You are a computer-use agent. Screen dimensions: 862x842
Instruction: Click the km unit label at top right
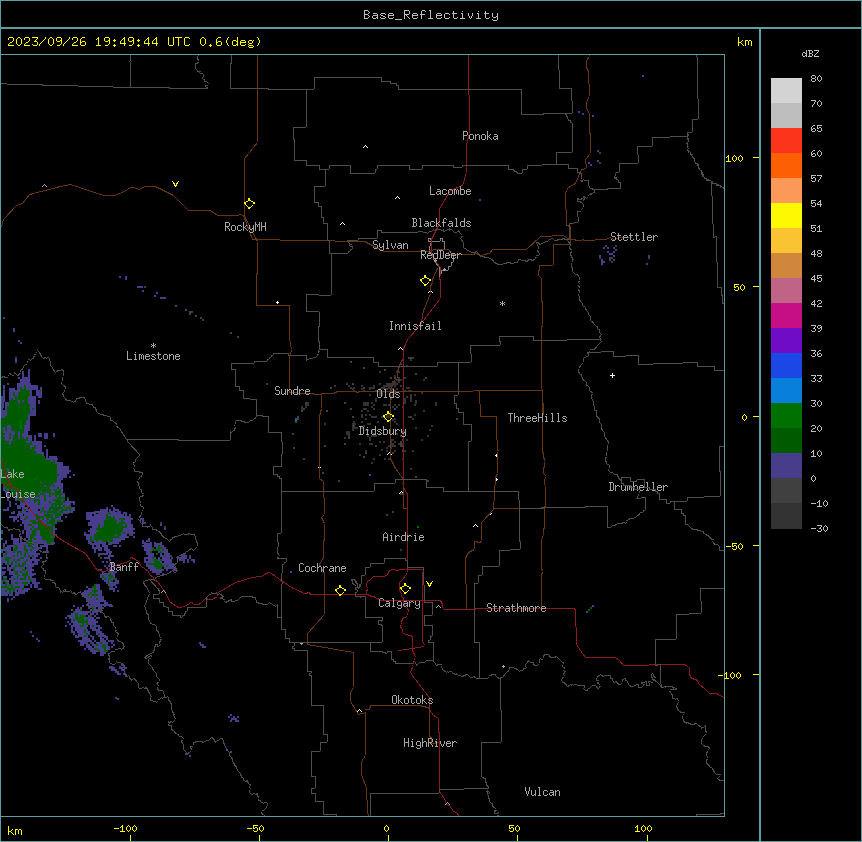click(x=744, y=42)
